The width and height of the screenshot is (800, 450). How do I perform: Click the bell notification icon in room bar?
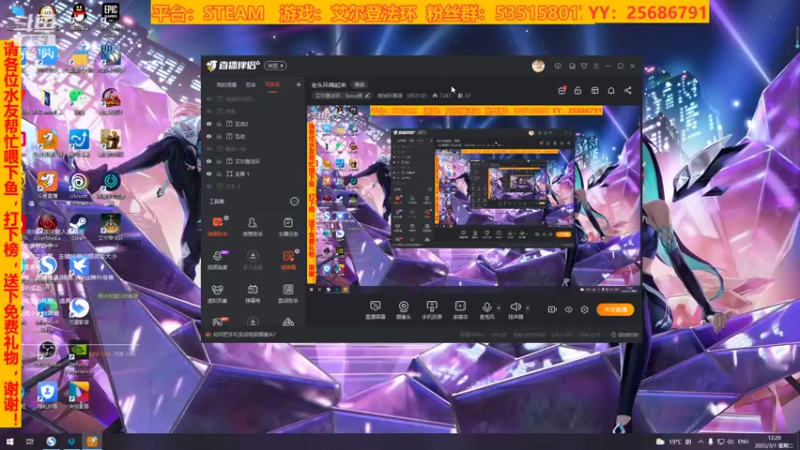pos(611,90)
